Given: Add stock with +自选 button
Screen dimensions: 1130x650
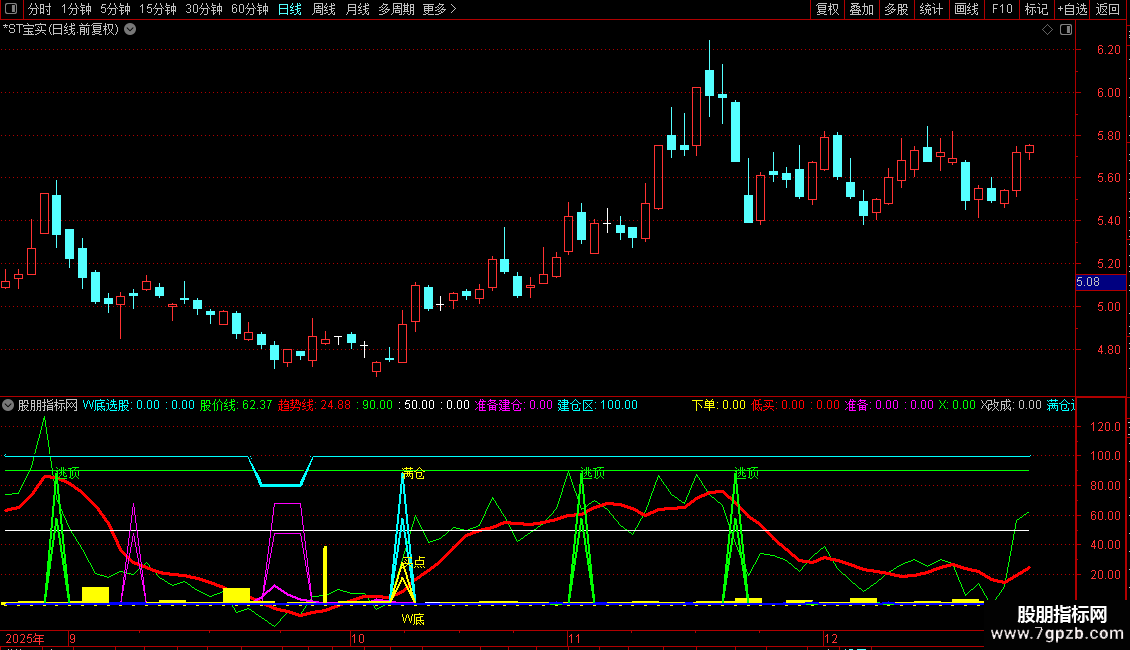Looking at the screenshot, I should 1071,10.
